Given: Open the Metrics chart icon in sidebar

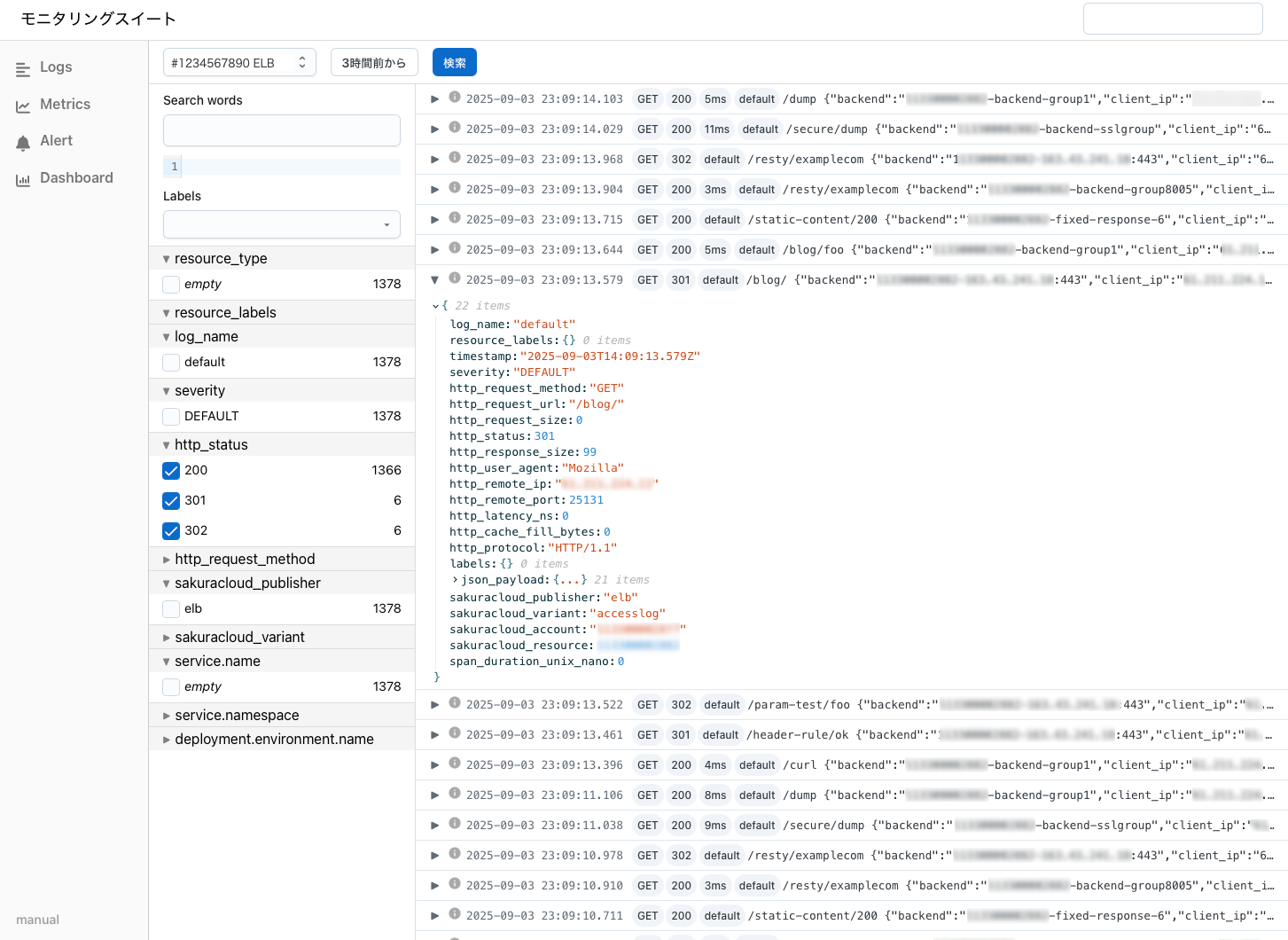Looking at the screenshot, I should pyautogui.click(x=23, y=106).
